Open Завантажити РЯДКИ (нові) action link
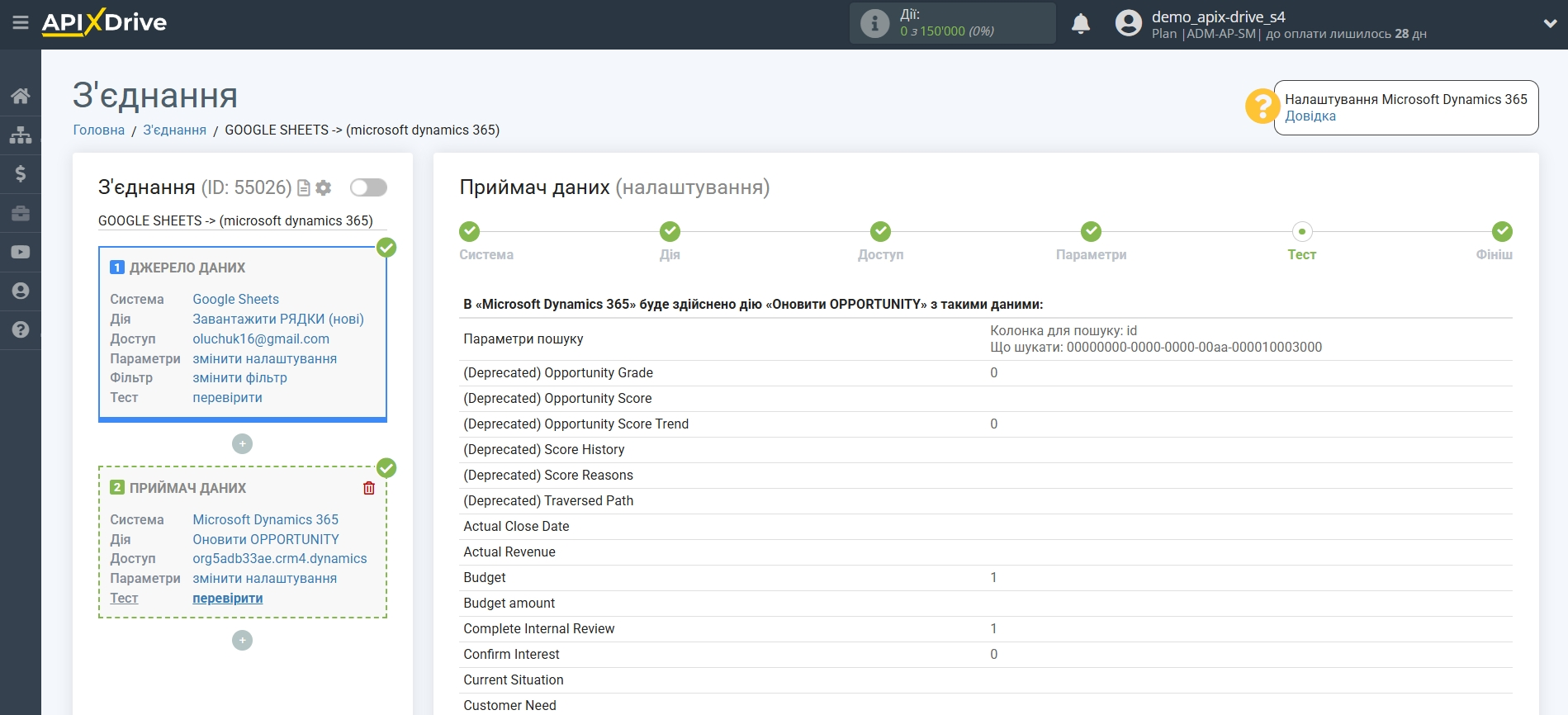1568x715 pixels. [278, 319]
